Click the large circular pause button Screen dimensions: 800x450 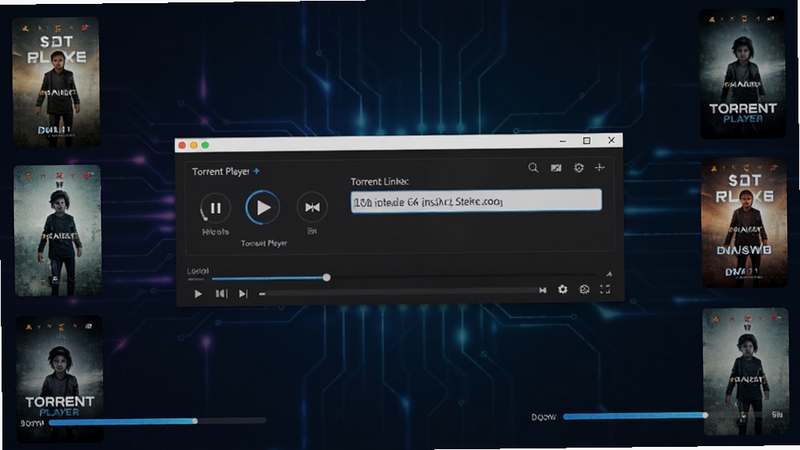click(215, 208)
